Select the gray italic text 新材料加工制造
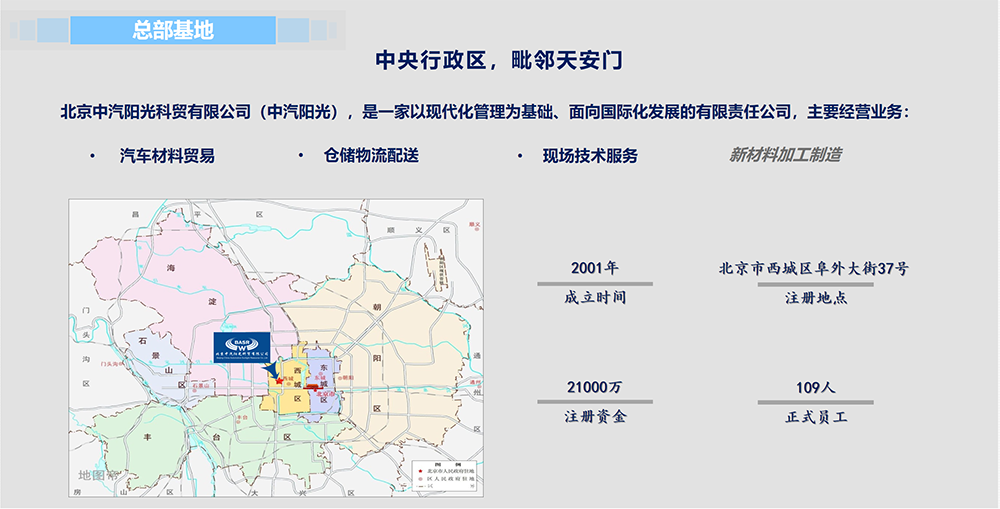Screen dimensions: 1000x509 click(784, 155)
